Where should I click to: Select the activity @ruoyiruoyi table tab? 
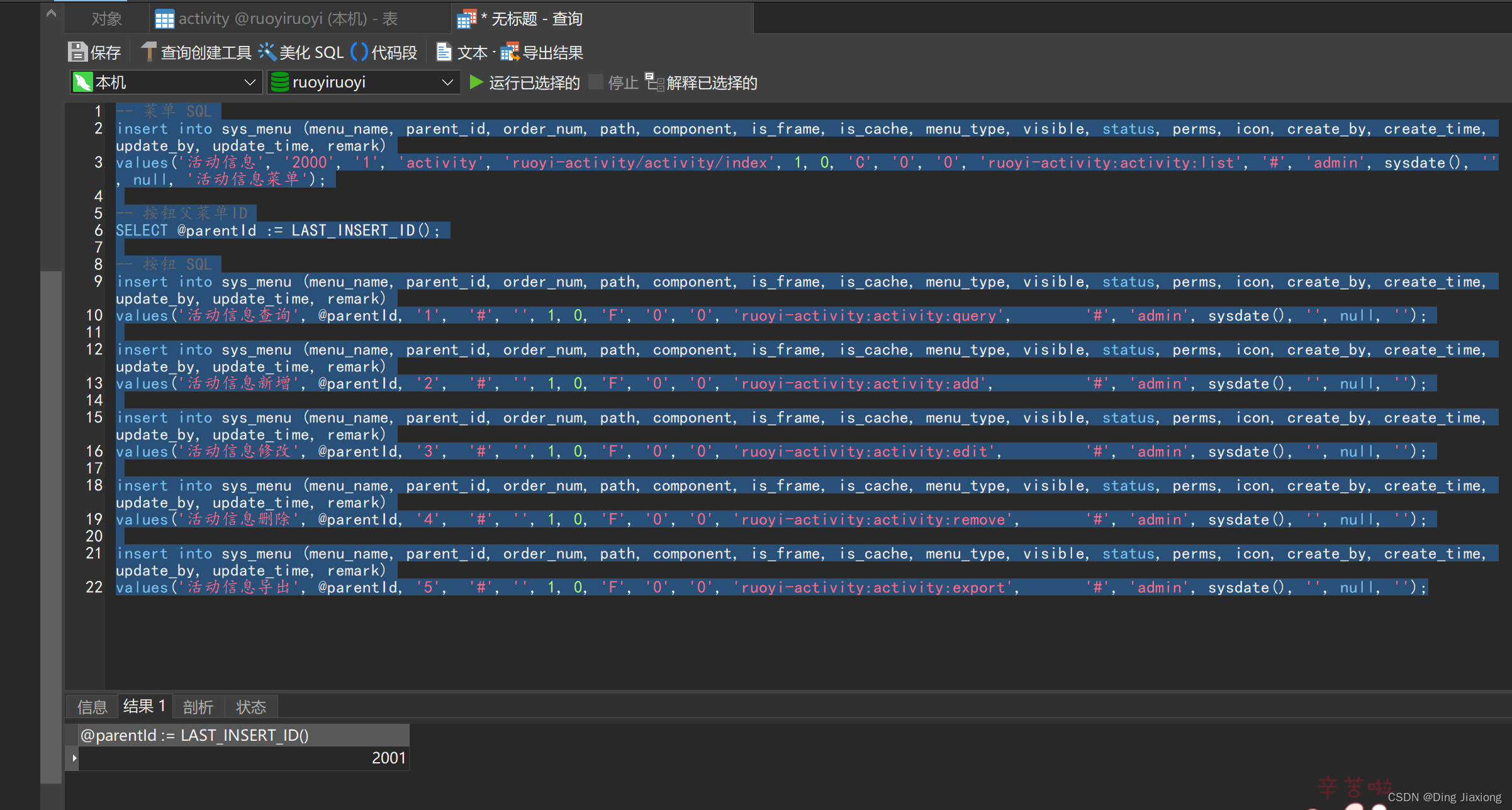click(277, 19)
